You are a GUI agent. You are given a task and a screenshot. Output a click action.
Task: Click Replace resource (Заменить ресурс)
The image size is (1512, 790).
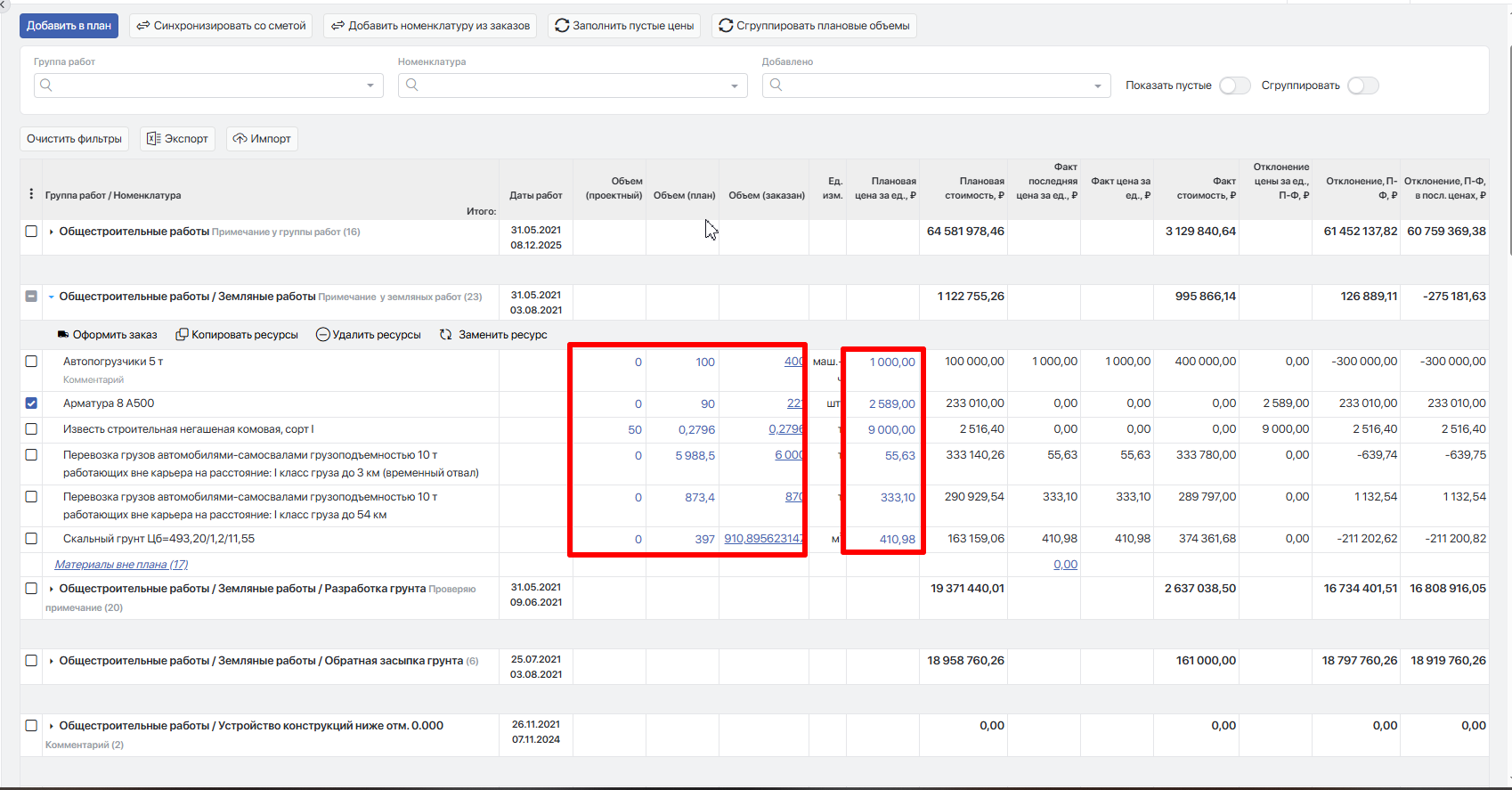click(493, 335)
